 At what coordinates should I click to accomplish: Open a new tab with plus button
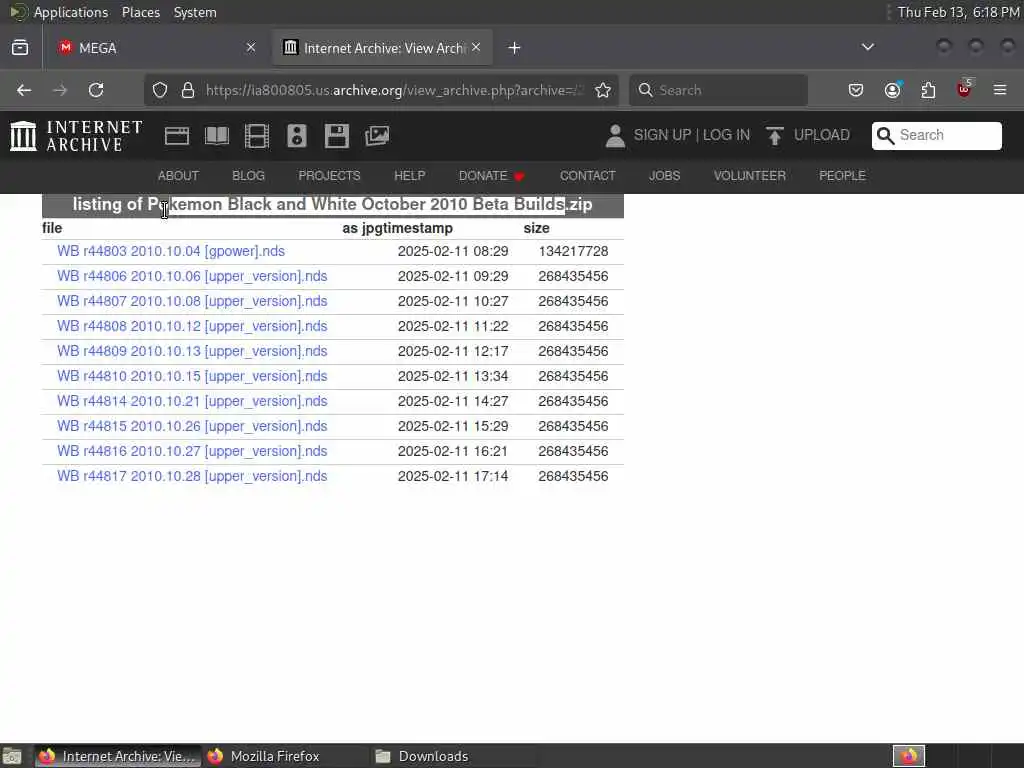click(515, 48)
